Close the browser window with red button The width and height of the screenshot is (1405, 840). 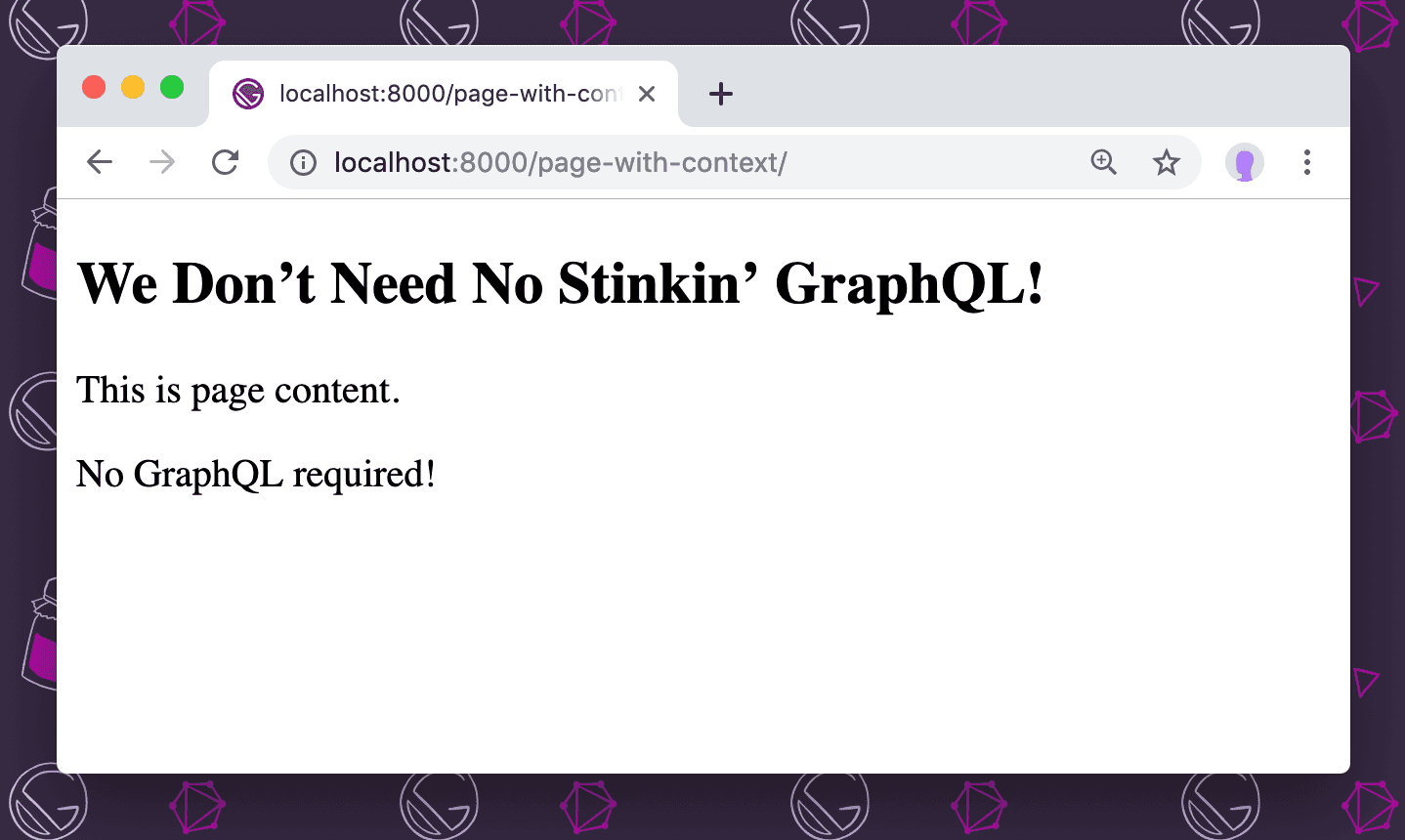point(94,87)
